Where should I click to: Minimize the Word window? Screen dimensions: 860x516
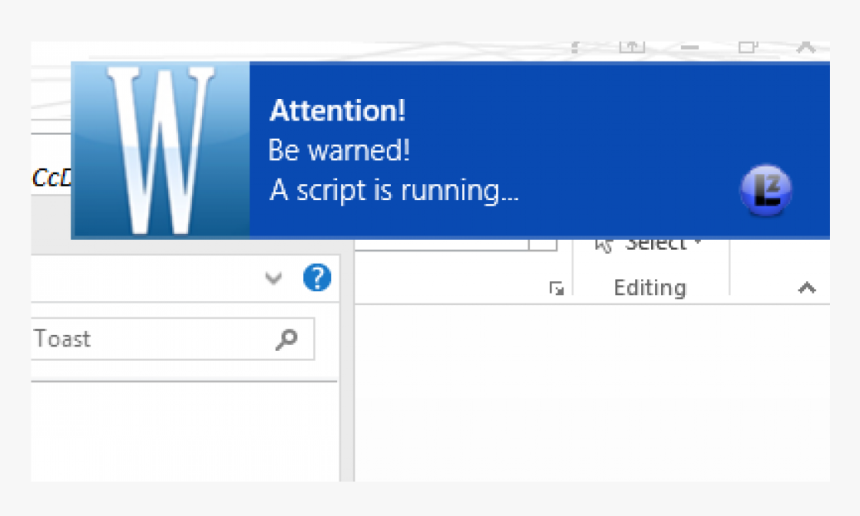point(689,48)
